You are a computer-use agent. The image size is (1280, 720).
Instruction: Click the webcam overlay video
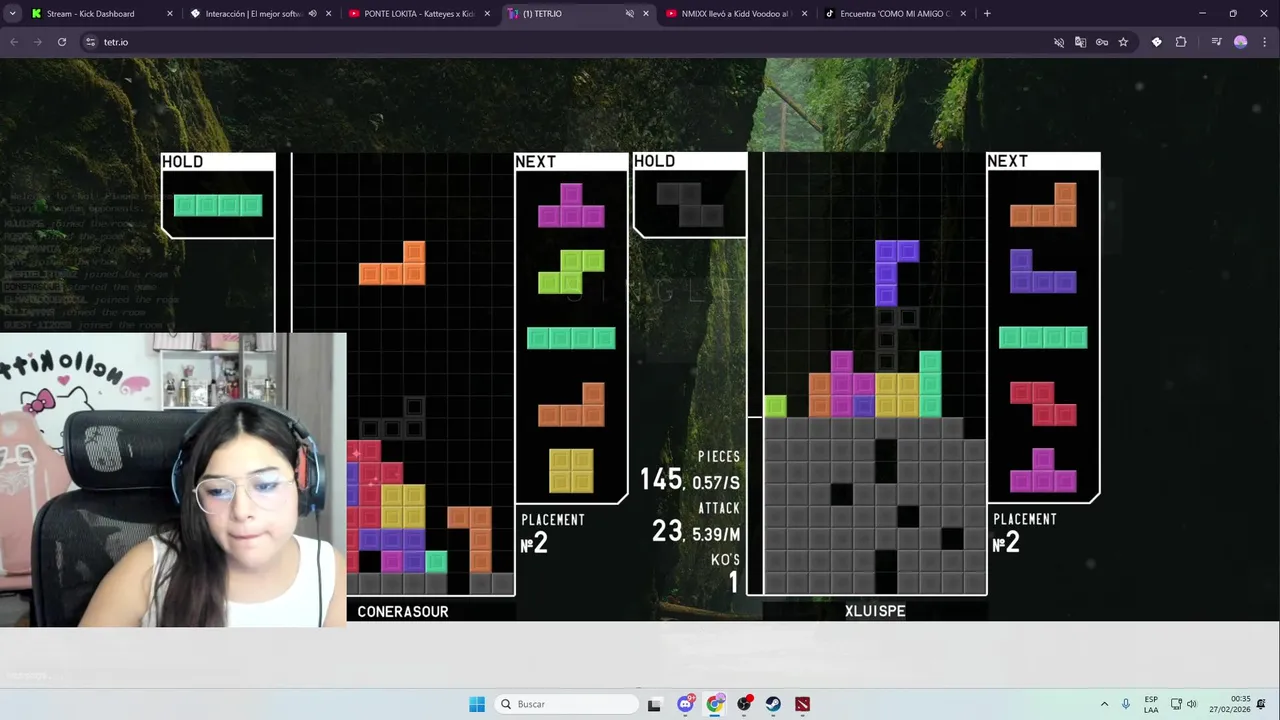click(x=173, y=480)
